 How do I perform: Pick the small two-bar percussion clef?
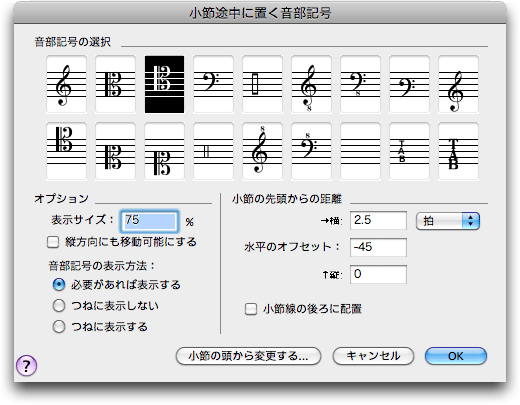[213, 151]
